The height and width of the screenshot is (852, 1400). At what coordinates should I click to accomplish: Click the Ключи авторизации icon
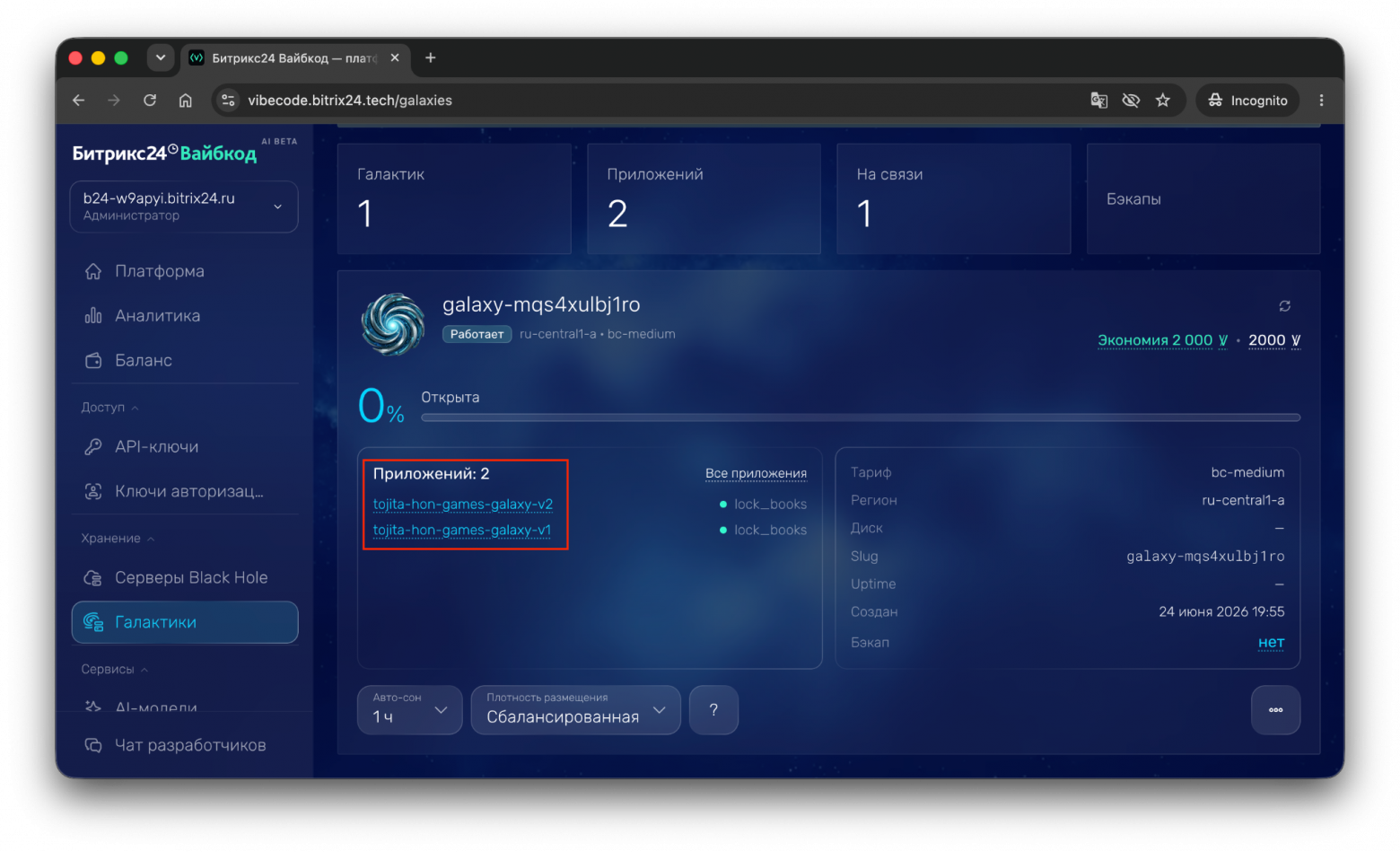[x=93, y=491]
